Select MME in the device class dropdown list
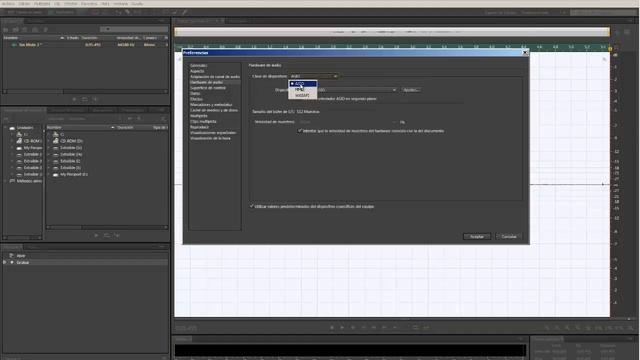 (303, 89)
